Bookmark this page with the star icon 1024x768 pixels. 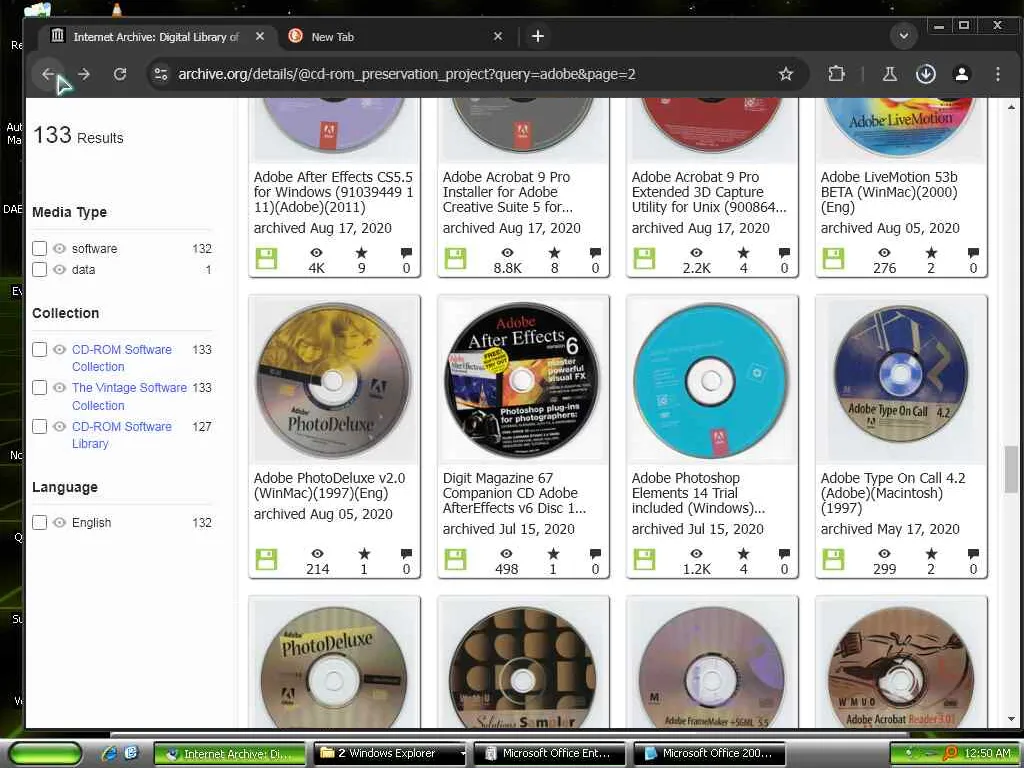[x=786, y=74]
